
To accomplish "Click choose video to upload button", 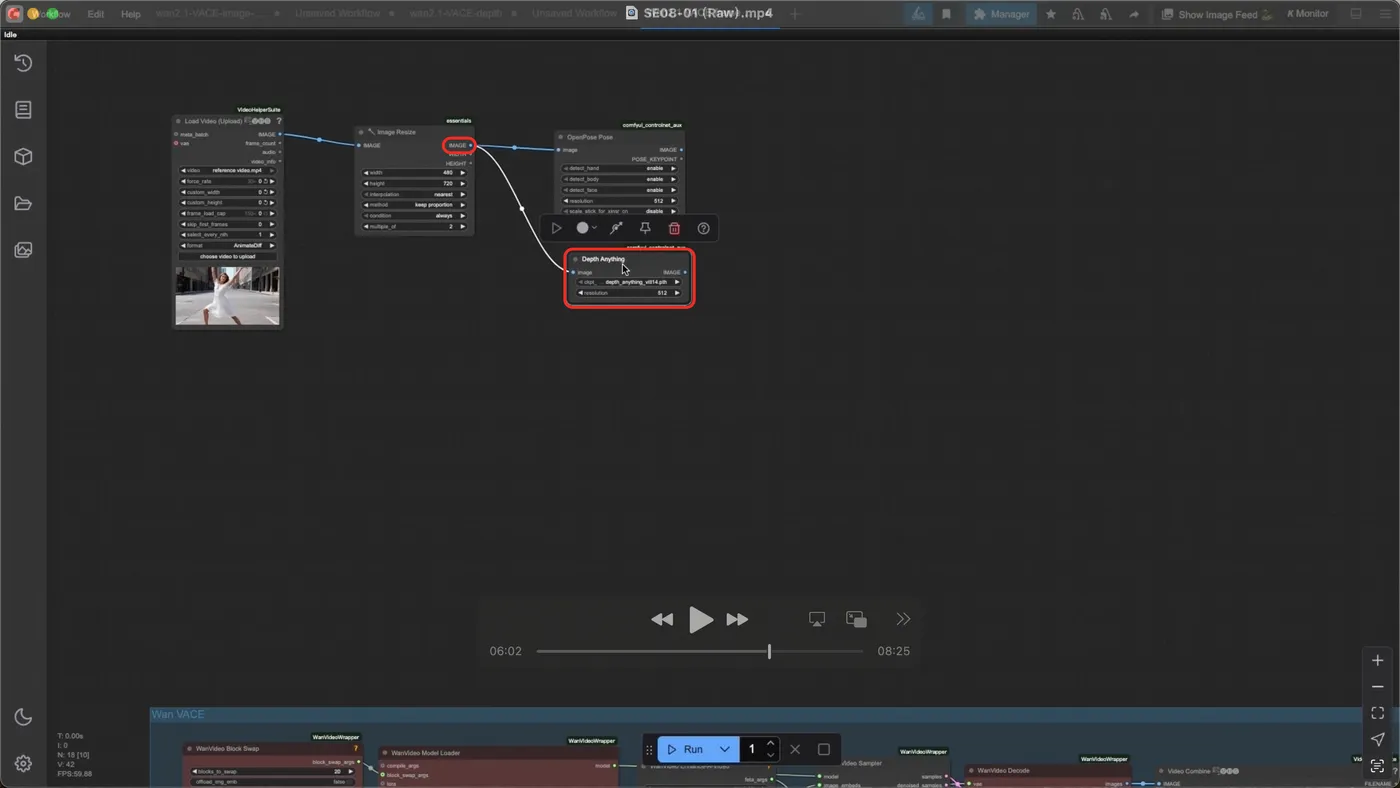I will point(227,256).
